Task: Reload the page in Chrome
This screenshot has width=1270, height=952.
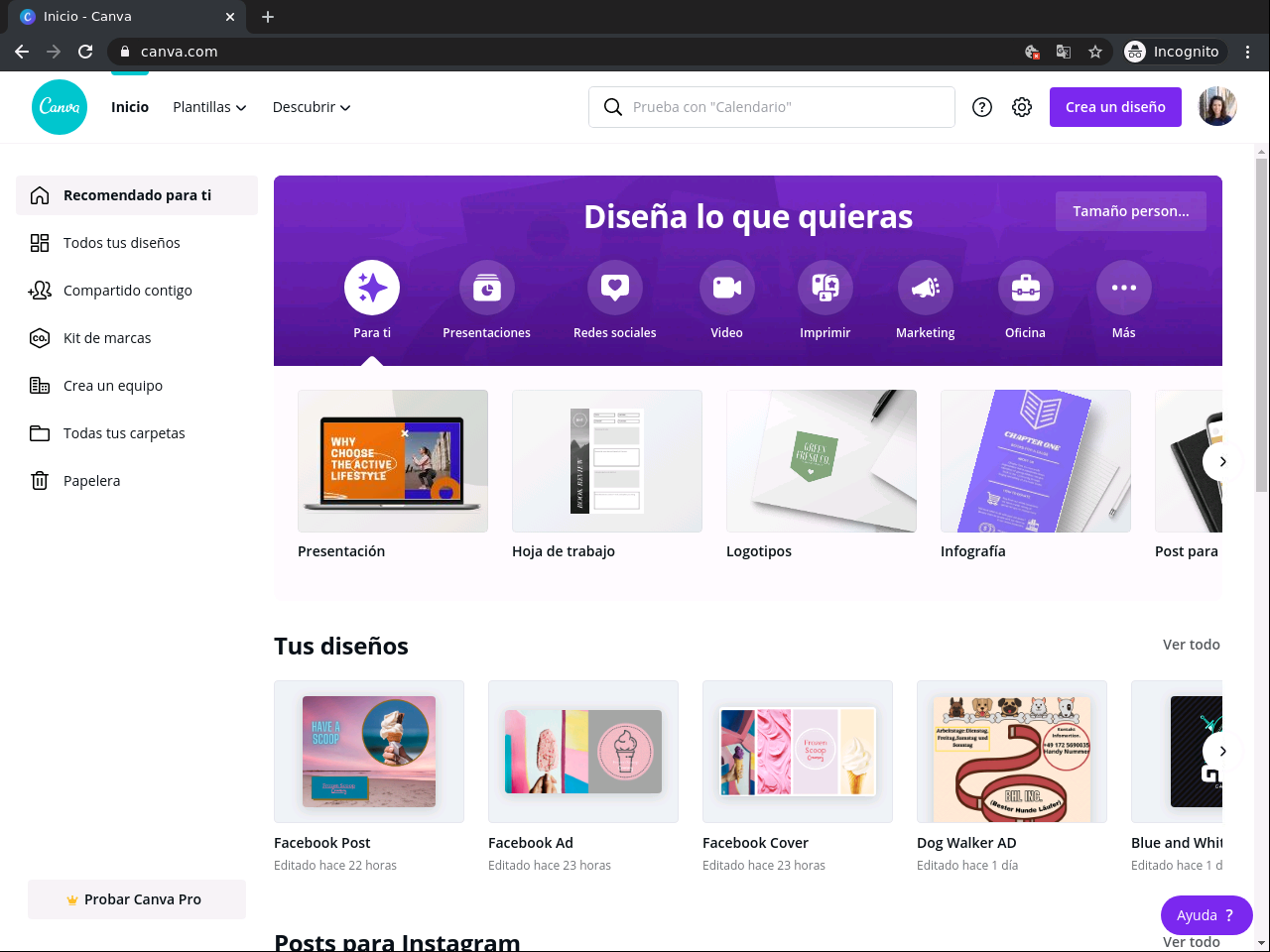Action: tap(85, 52)
